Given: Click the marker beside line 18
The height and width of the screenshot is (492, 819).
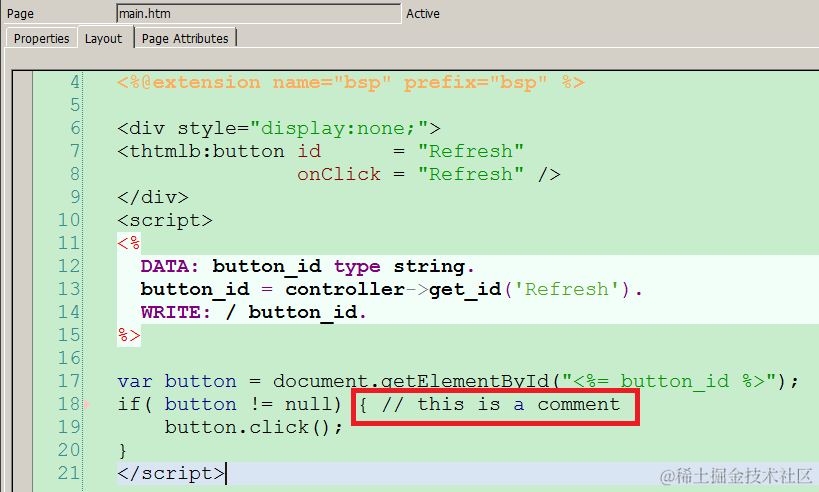Looking at the screenshot, I should 87,404.
